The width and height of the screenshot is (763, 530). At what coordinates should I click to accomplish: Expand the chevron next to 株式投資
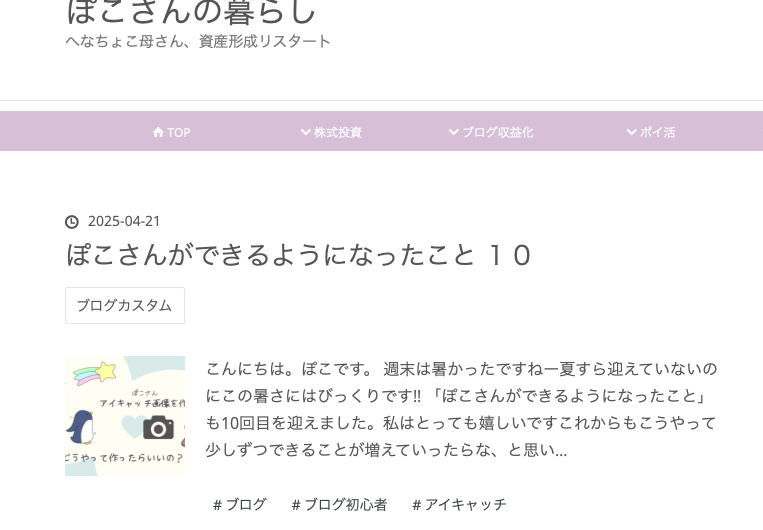tap(306, 132)
